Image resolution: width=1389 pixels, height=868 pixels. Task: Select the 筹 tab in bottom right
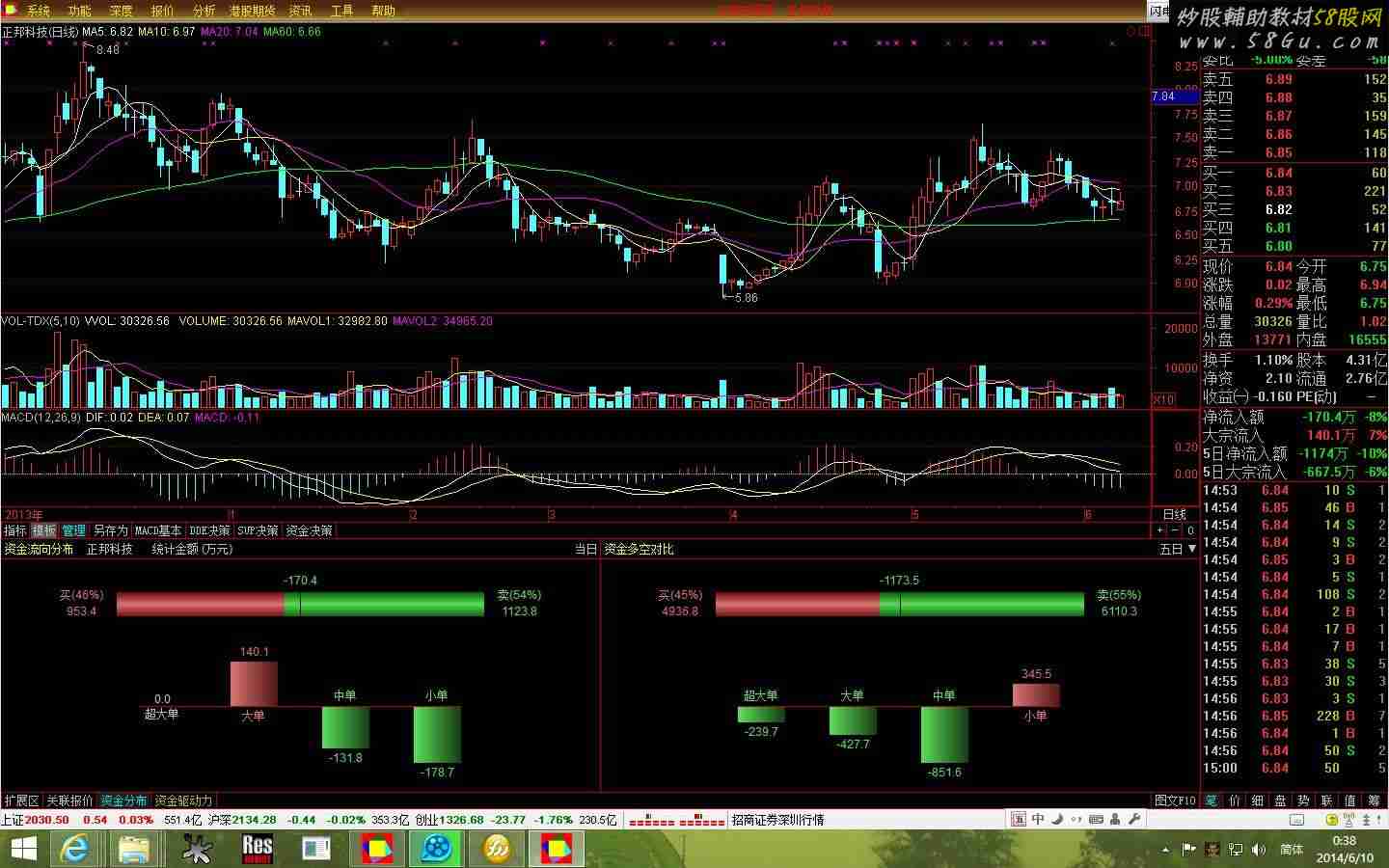(x=1375, y=800)
